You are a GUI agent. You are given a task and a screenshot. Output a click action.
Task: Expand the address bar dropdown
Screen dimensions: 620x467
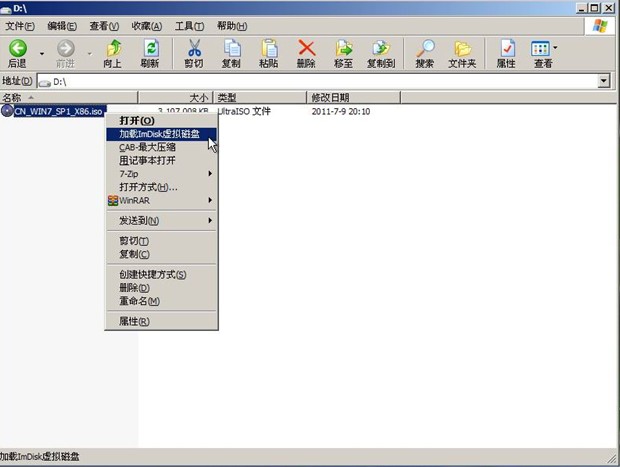coord(603,81)
